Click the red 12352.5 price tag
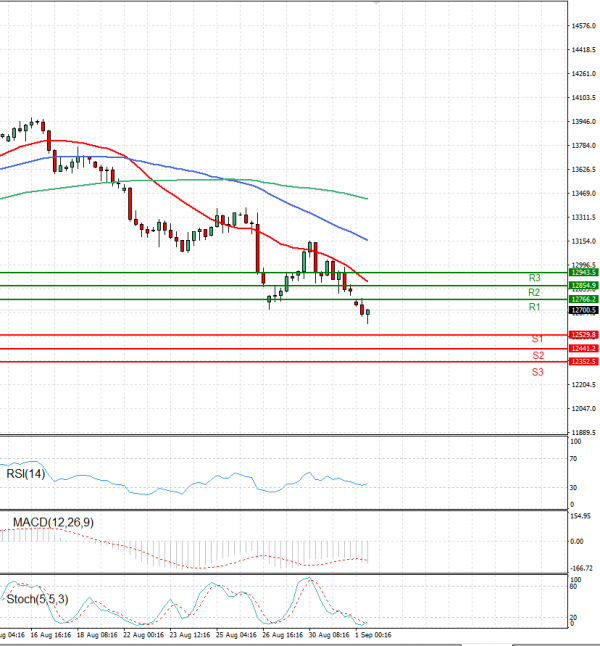The width and height of the screenshot is (600, 646). 583,361
